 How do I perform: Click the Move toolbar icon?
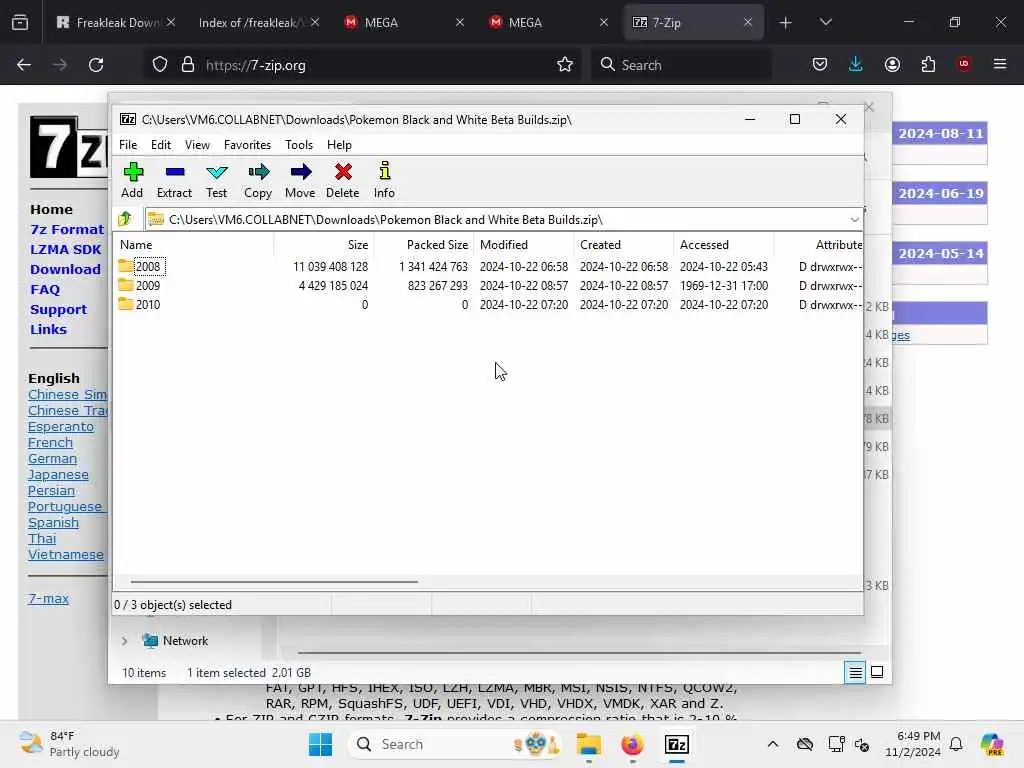coord(300,180)
